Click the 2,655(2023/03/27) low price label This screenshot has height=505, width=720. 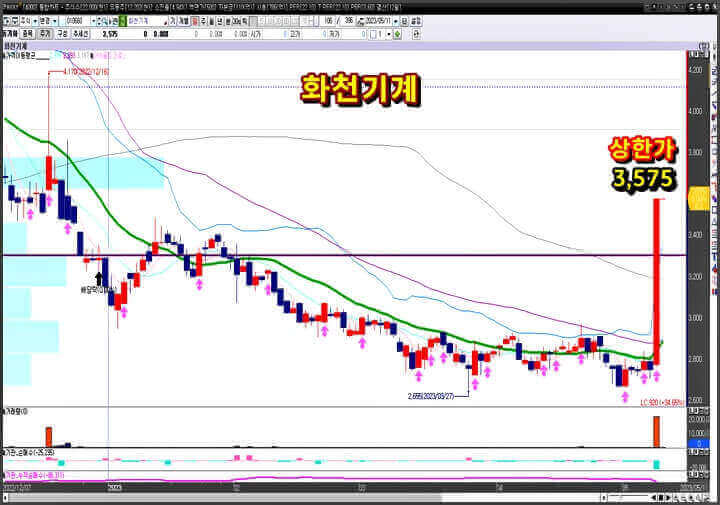pyautogui.click(x=431, y=396)
